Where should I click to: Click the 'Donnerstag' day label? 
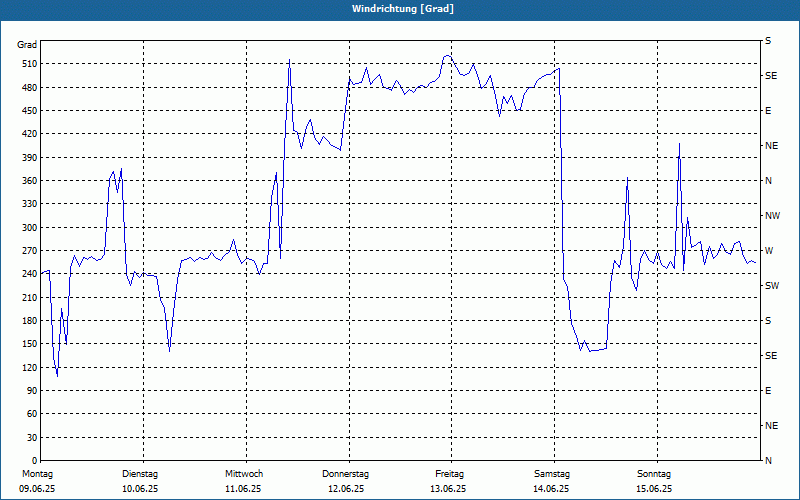click(345, 474)
